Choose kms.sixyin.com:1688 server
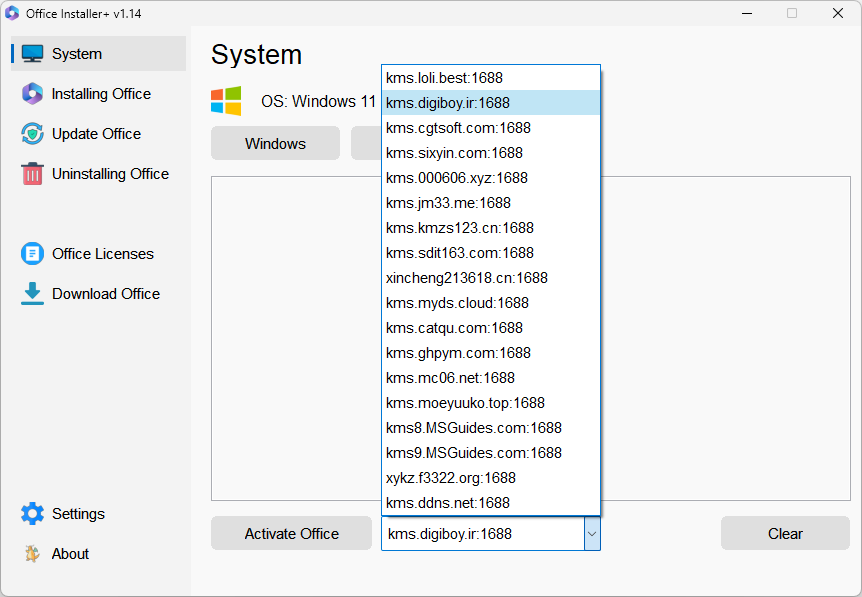The height and width of the screenshot is (597, 862). pyautogui.click(x=491, y=153)
